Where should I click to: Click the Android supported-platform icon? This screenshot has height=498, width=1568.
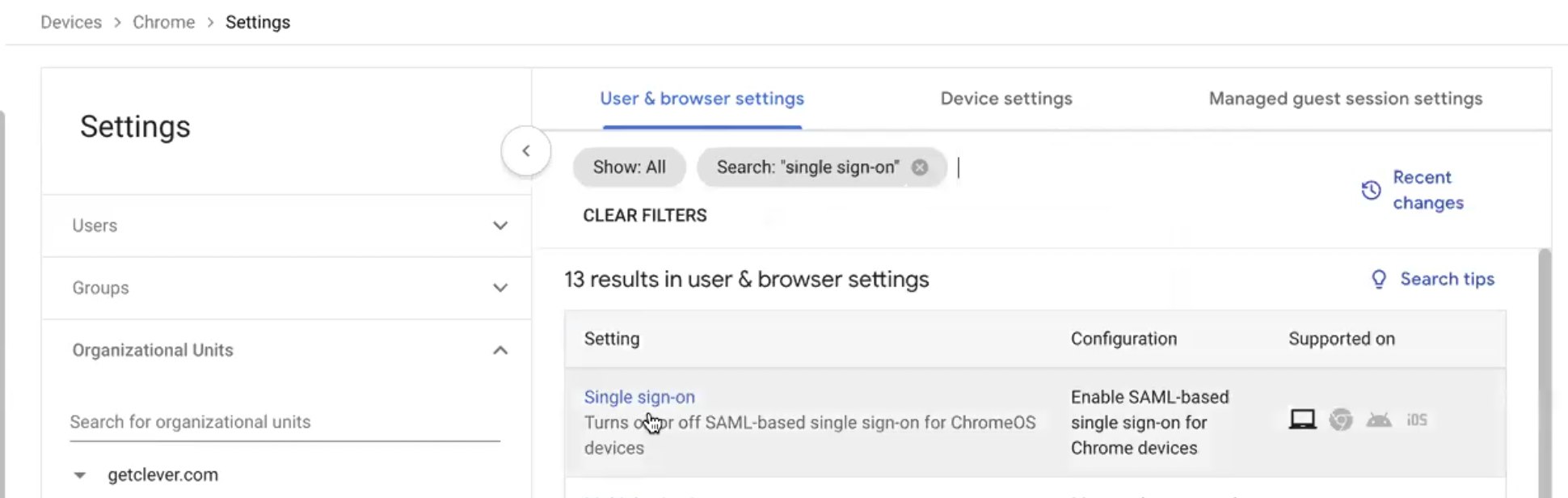pyautogui.click(x=1380, y=419)
